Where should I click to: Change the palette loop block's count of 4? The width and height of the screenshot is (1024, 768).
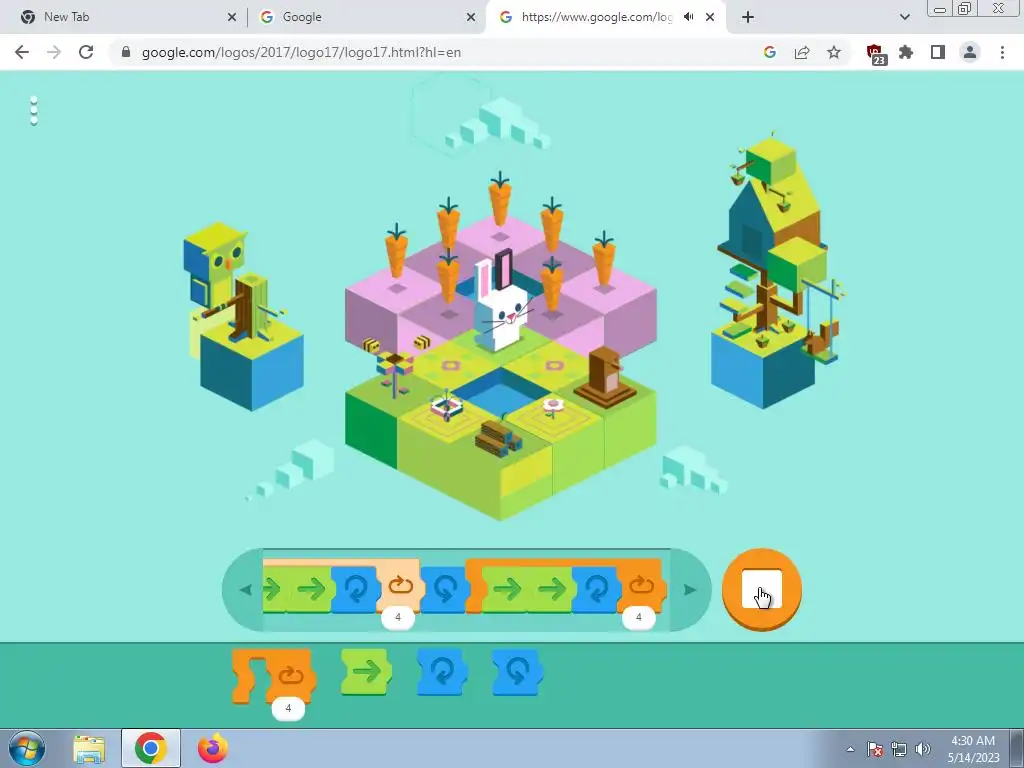[x=288, y=708]
